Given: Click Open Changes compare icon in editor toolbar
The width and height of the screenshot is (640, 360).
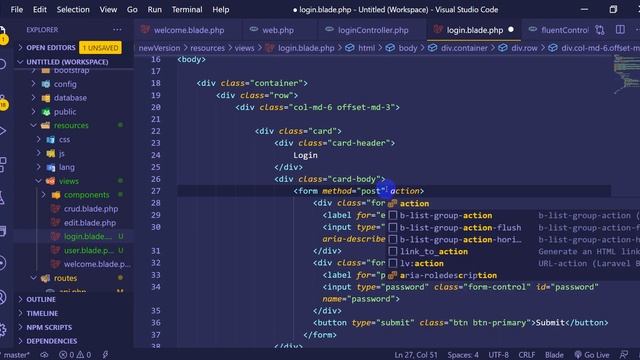Looking at the screenshot, I should [x=600, y=30].
